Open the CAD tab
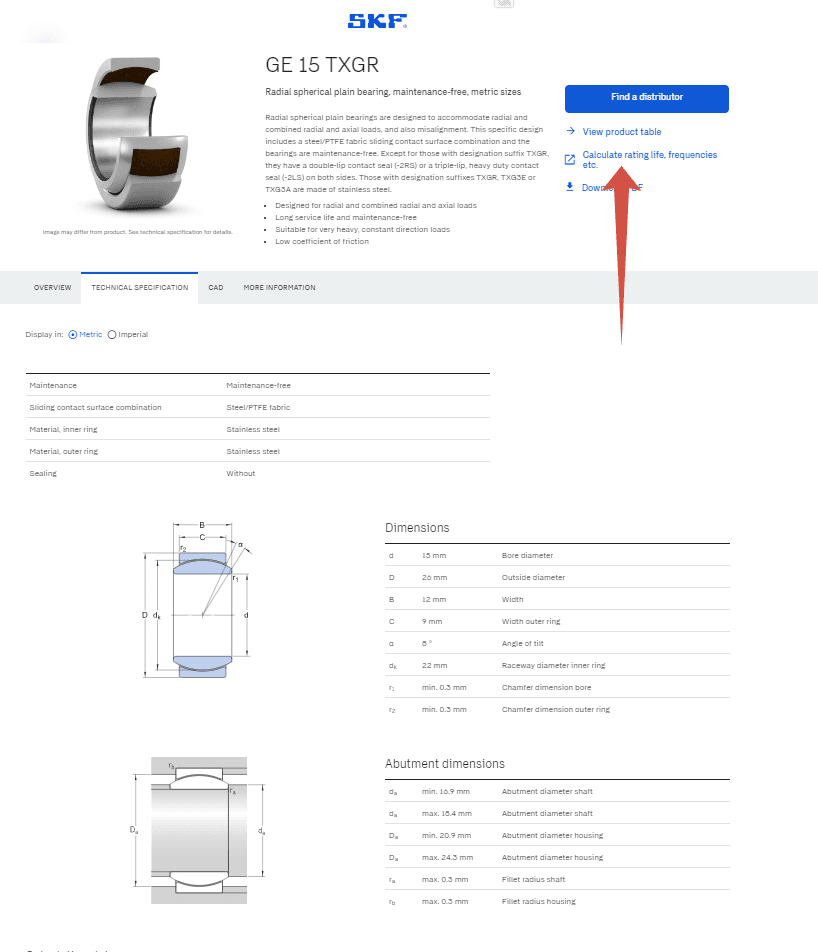This screenshot has height=952, width=818. 215,288
